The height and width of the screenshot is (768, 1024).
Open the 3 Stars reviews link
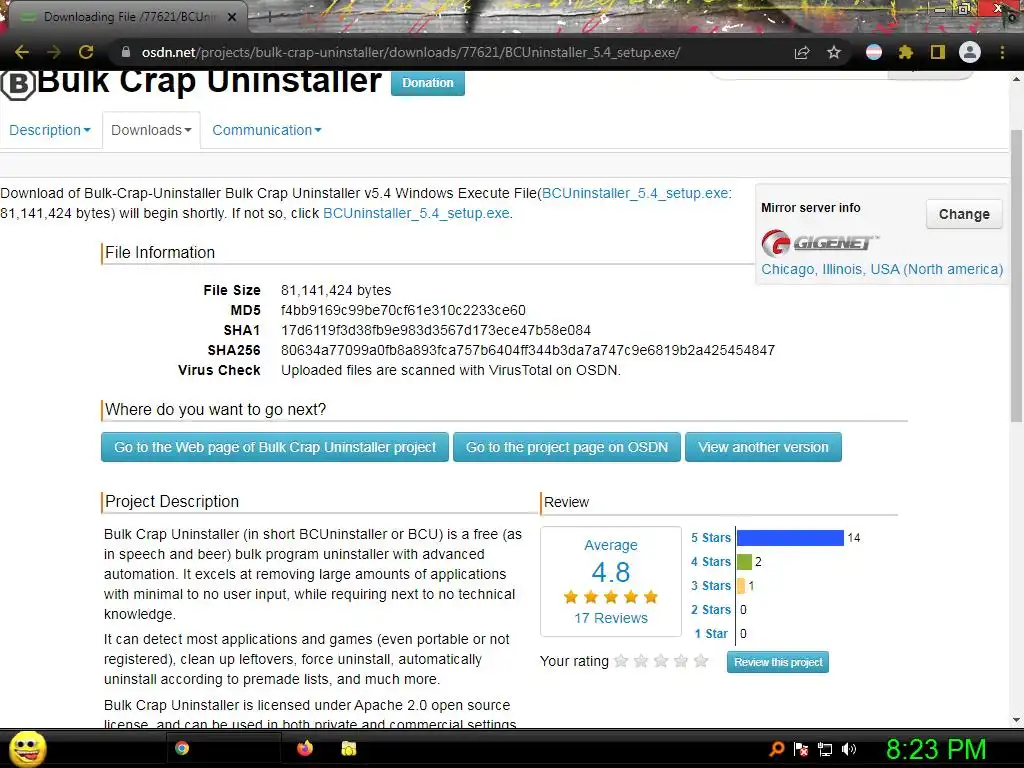711,586
